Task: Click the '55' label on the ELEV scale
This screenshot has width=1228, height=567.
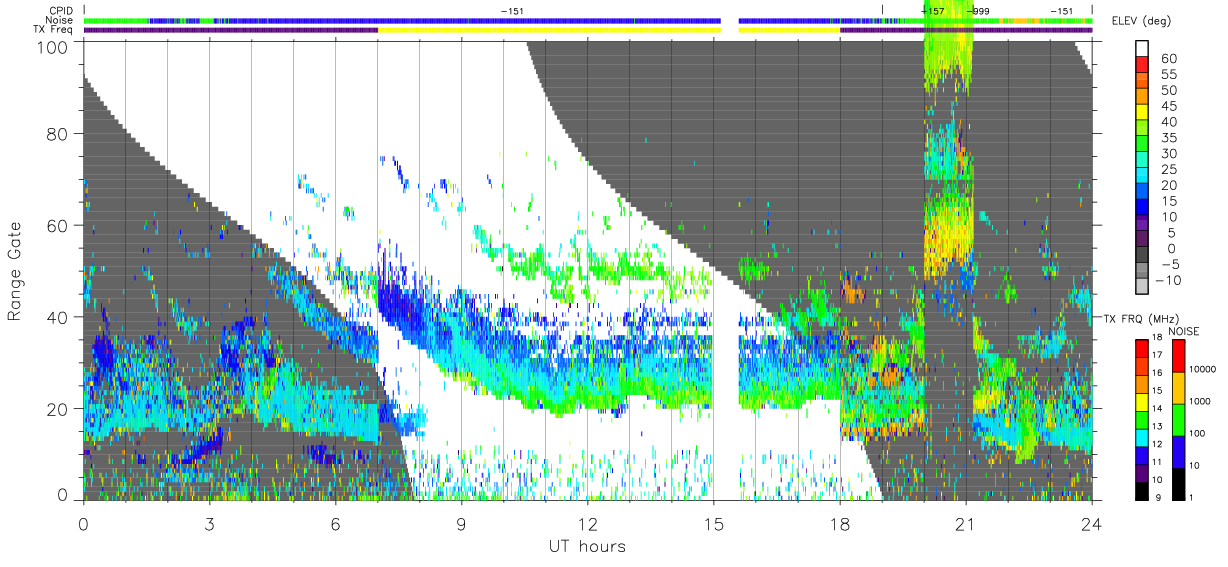Action: pos(1168,74)
